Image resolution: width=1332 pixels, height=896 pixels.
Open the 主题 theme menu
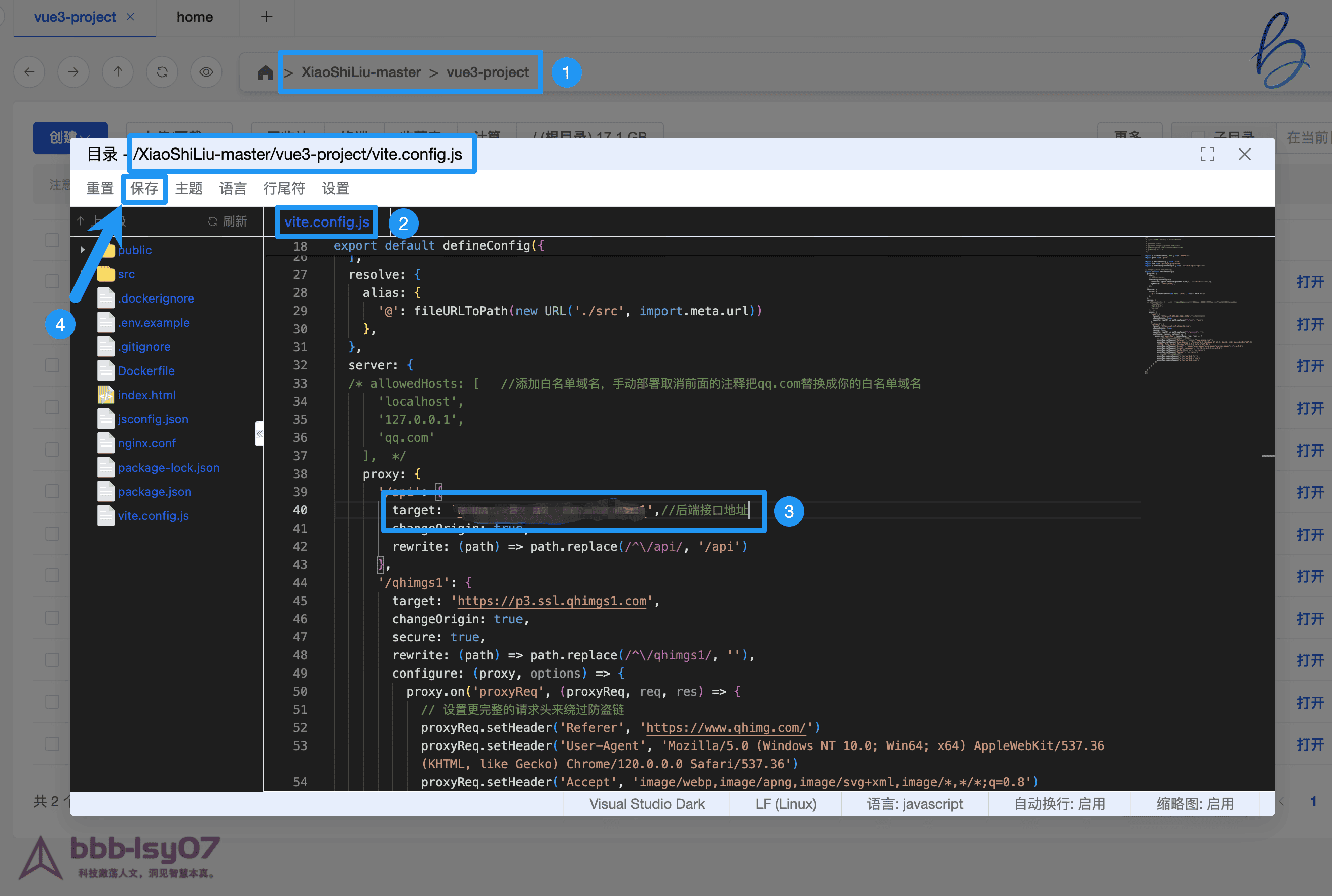pyautogui.click(x=189, y=189)
